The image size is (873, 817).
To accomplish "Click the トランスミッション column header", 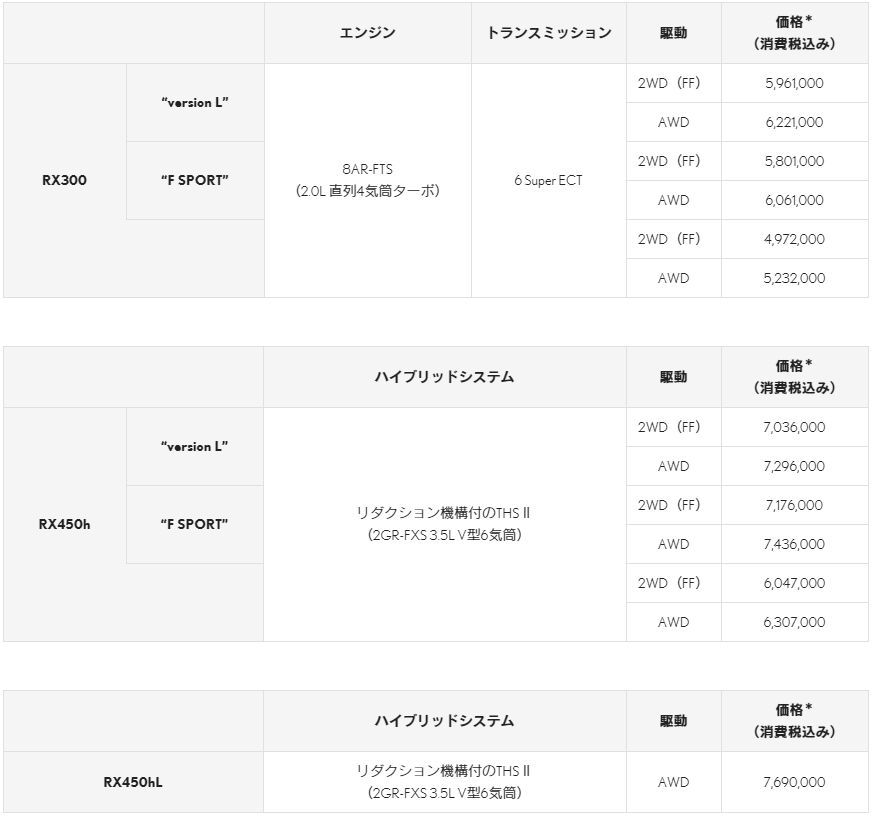I will [x=549, y=33].
